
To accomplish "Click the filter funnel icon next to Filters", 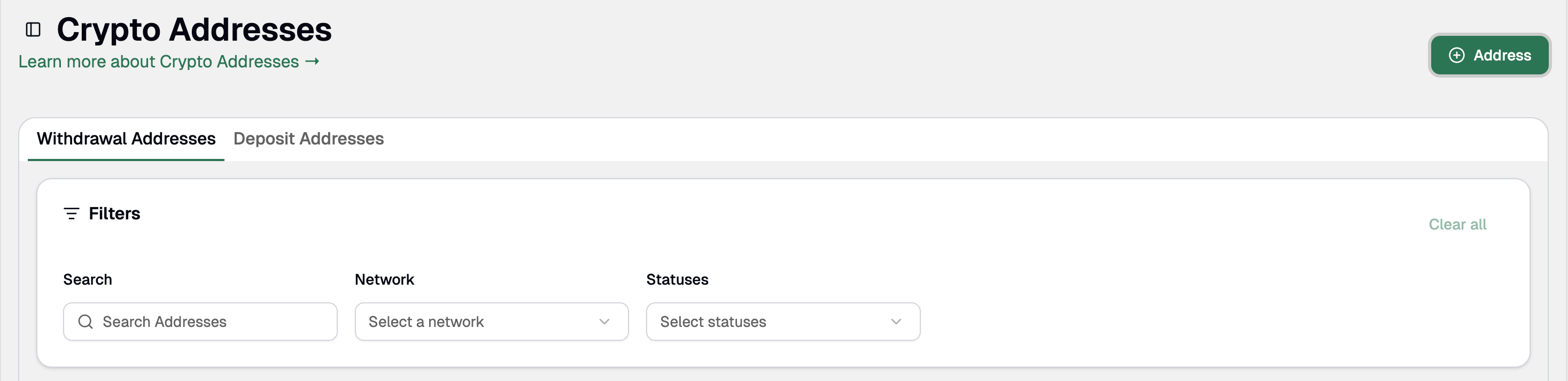I will click(x=72, y=214).
